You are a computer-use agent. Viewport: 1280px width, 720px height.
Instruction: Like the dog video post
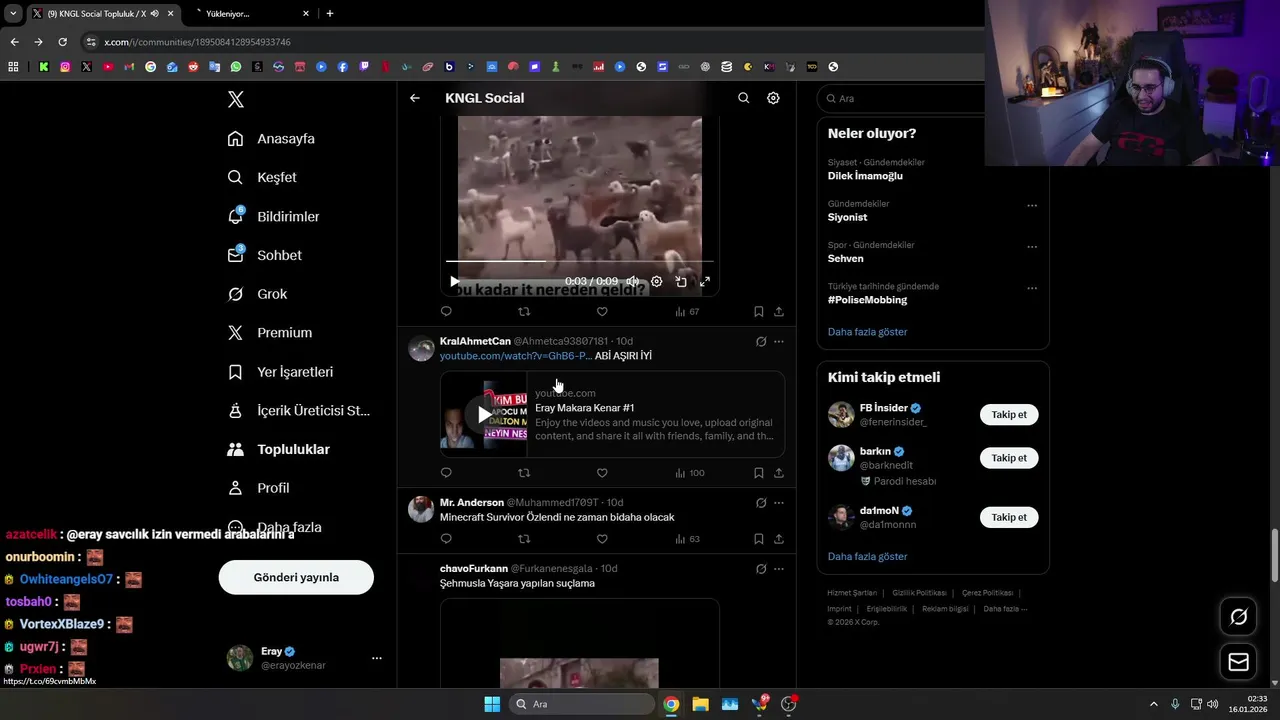pyautogui.click(x=602, y=312)
